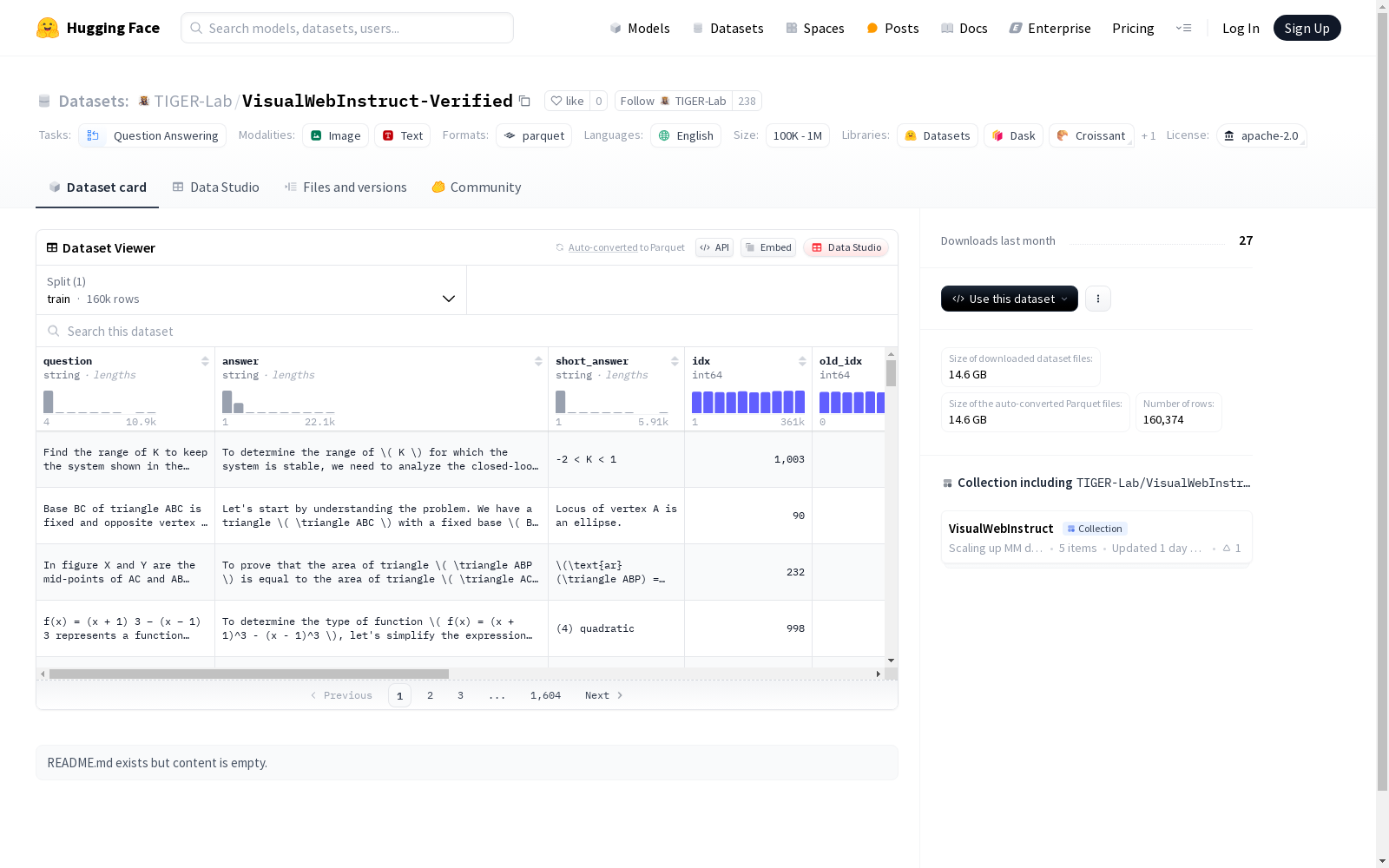Click the table vertical scrollbar thumb
Image resolution: width=1389 pixels, height=868 pixels.
tap(891, 373)
